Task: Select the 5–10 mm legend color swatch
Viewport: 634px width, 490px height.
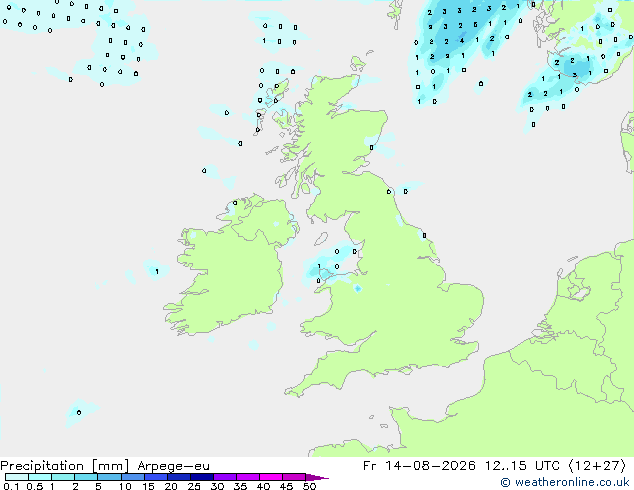Action: (x=109, y=477)
